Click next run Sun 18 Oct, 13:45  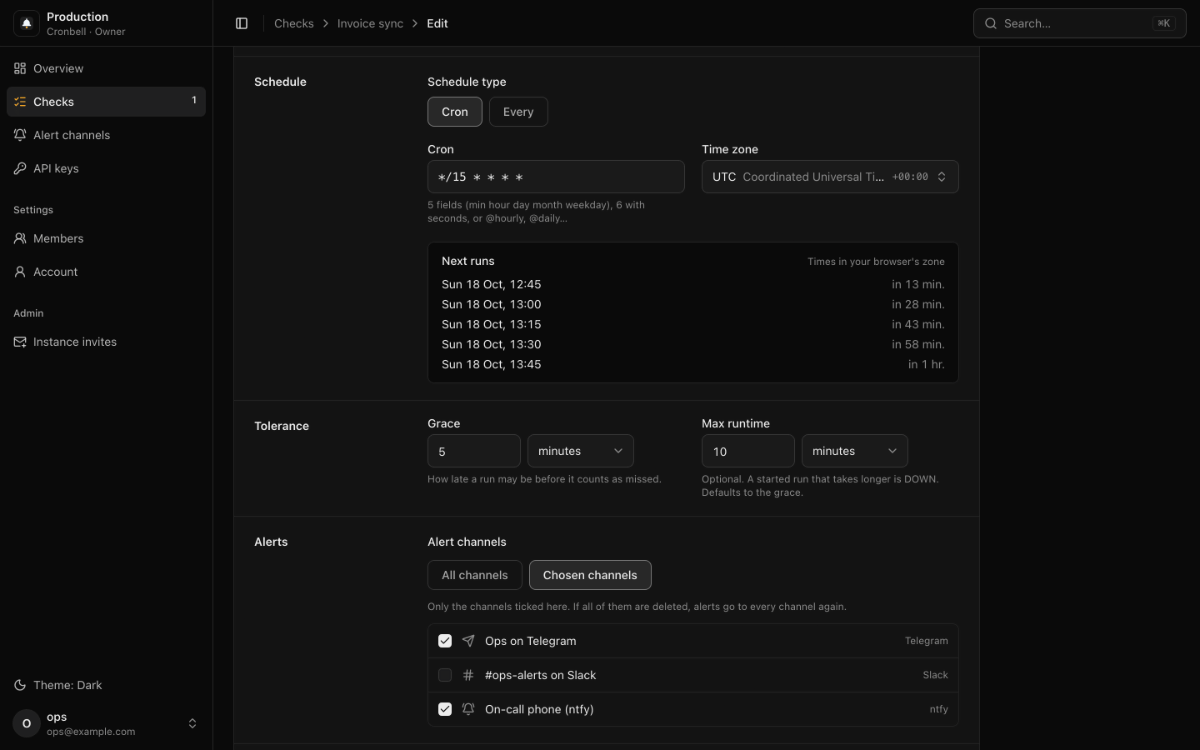point(491,364)
